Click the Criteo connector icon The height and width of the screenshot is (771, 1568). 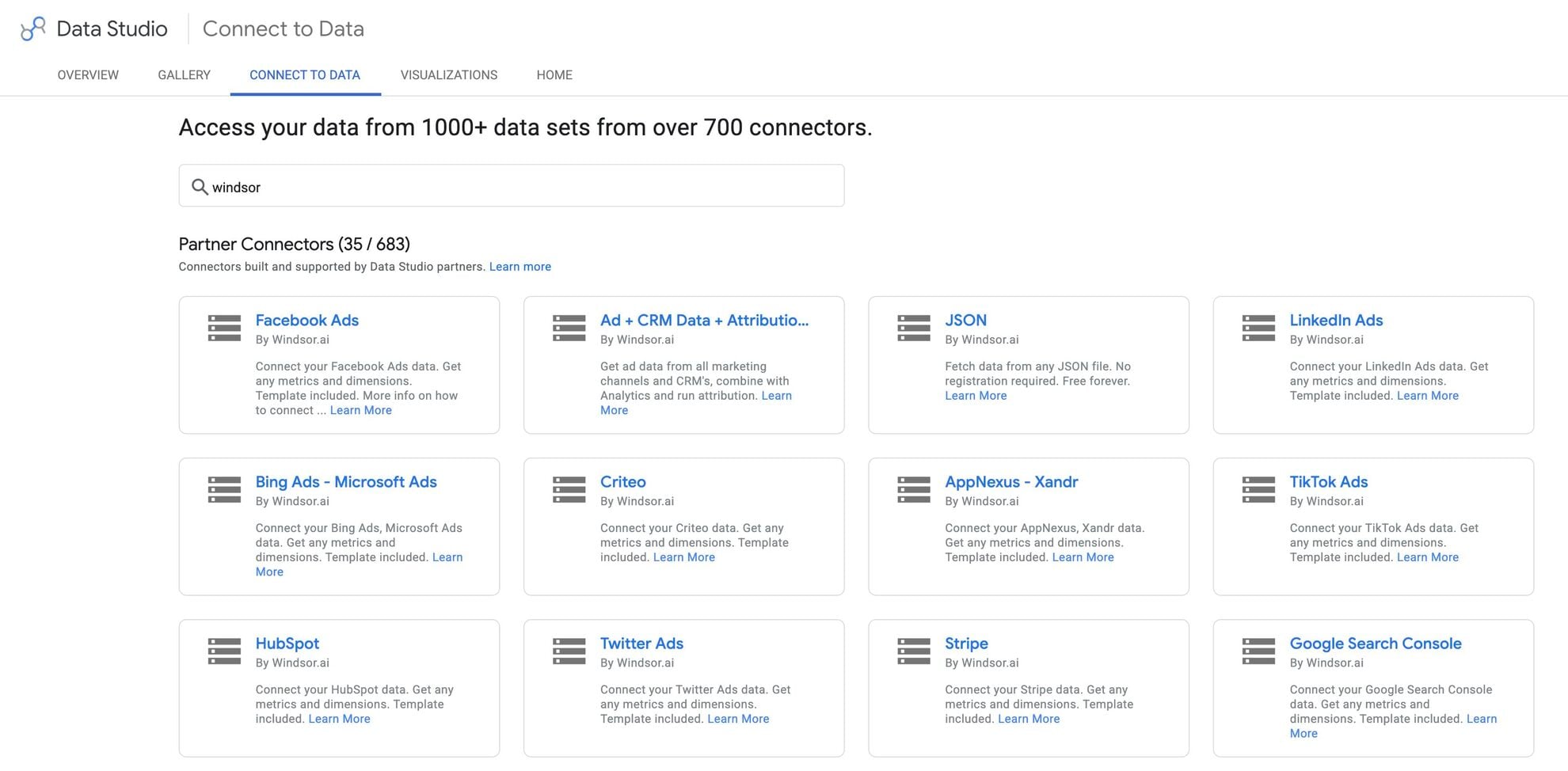point(569,488)
